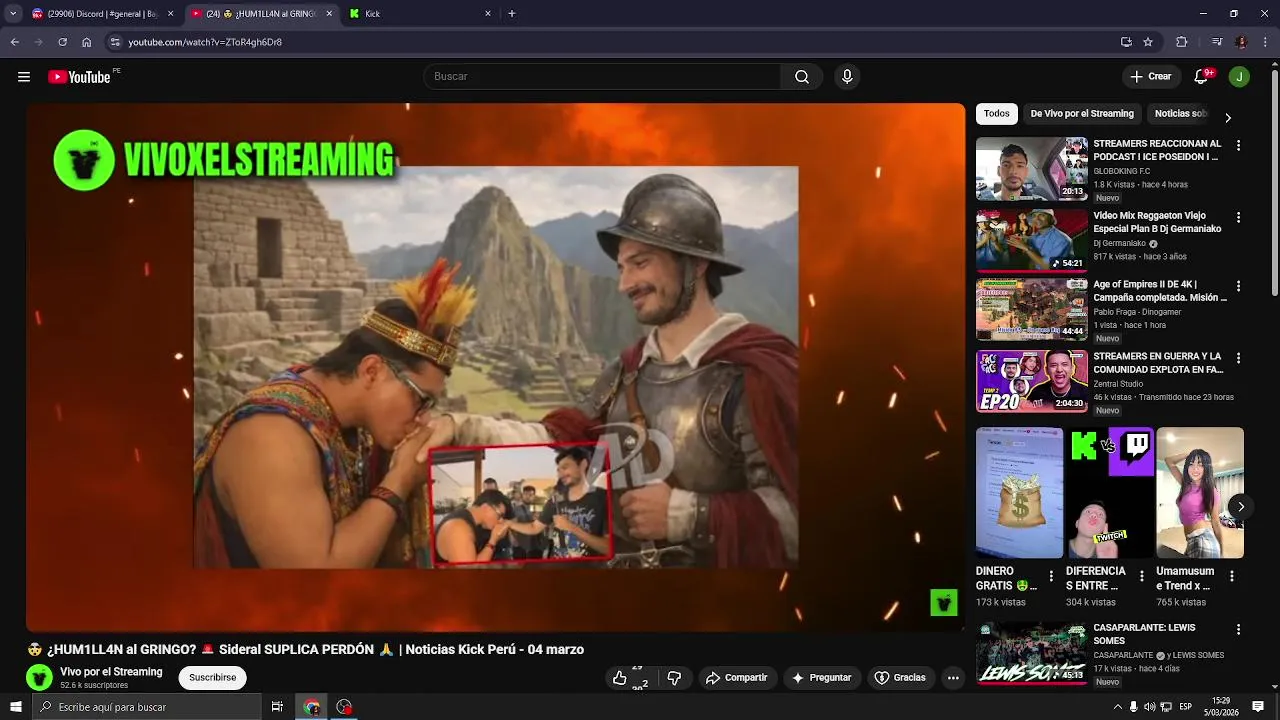The width and height of the screenshot is (1280, 720).
Task: Select the De Vivo por el Streaming chip
Action: click(x=1082, y=114)
